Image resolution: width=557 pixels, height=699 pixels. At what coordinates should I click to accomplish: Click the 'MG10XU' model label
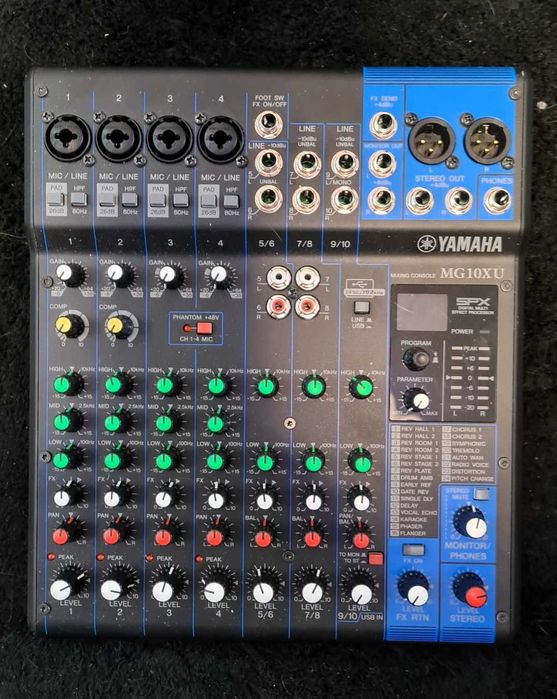471,273
